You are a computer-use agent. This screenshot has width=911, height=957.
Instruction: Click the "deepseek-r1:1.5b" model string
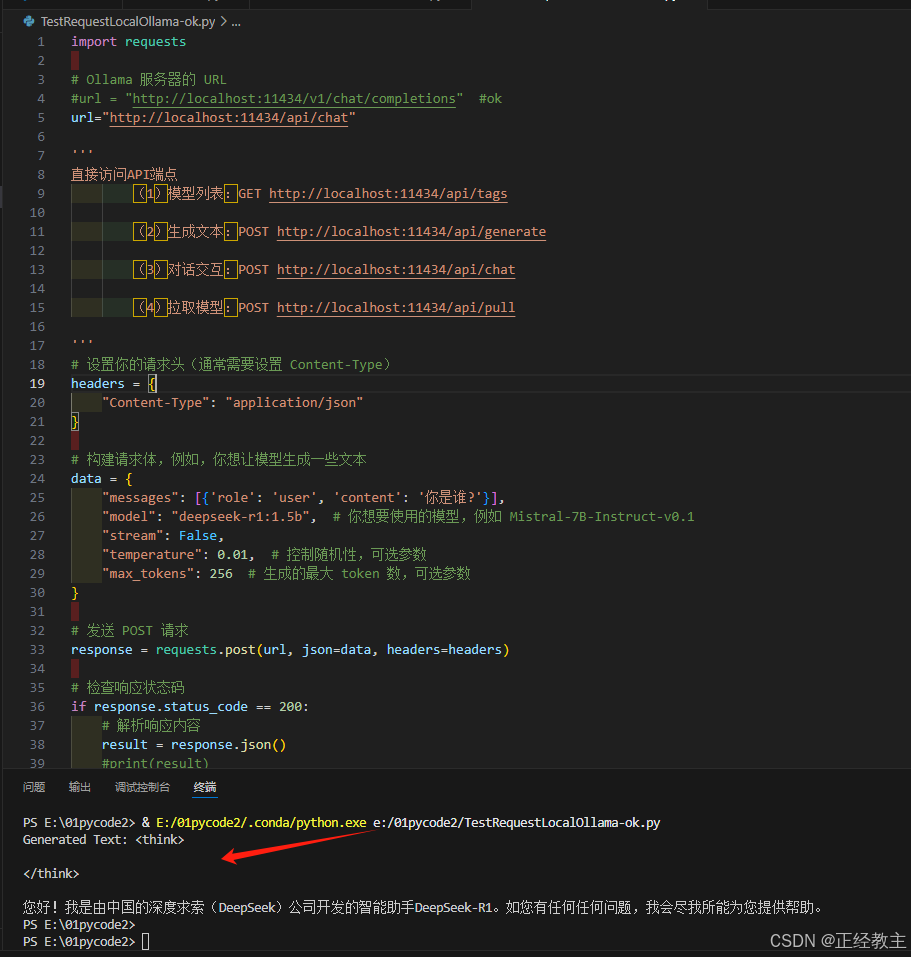coord(240,517)
